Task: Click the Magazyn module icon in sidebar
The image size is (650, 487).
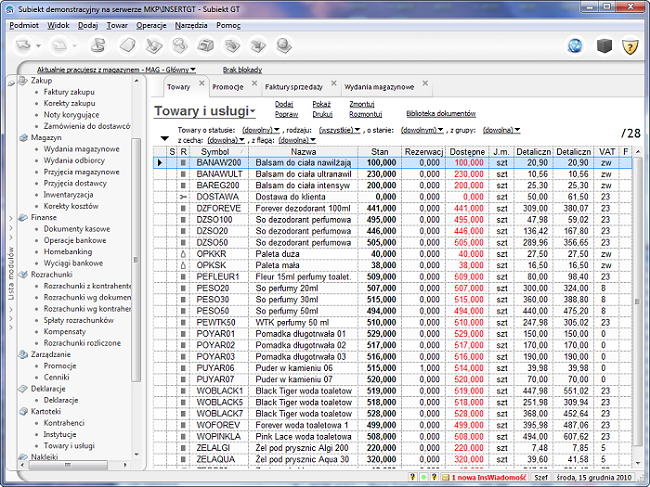Action: click(25, 137)
